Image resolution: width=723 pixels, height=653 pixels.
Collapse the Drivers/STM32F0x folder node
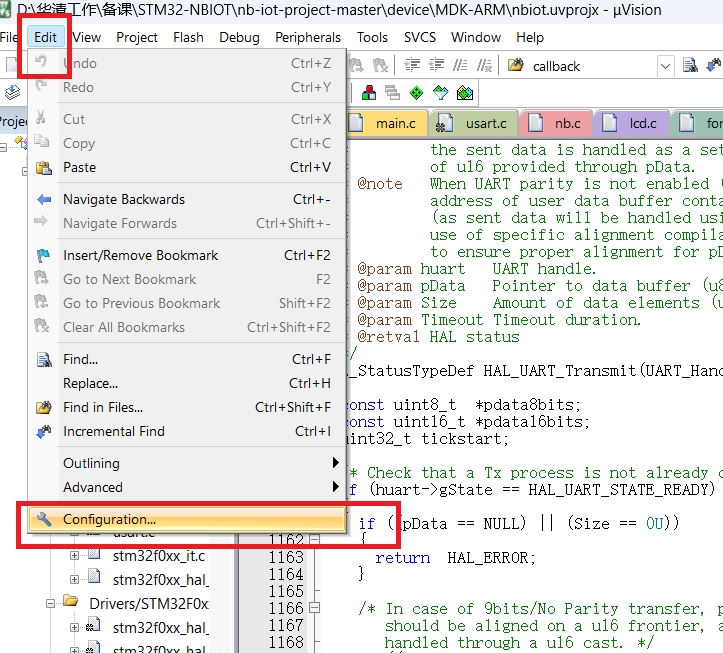point(50,603)
